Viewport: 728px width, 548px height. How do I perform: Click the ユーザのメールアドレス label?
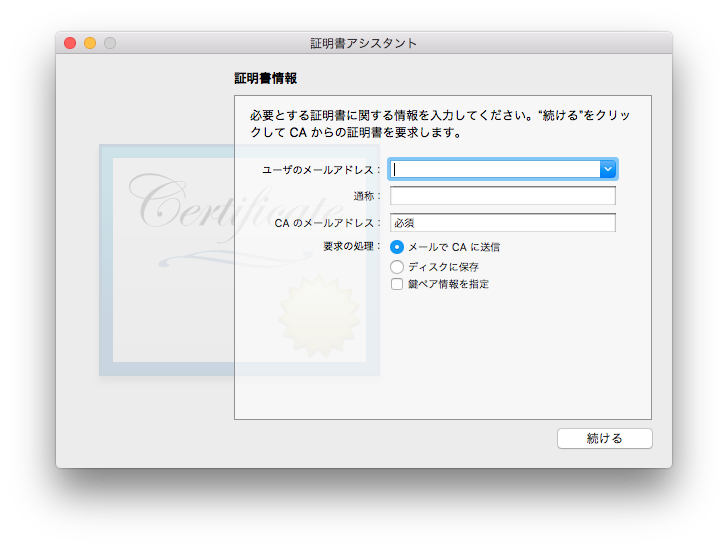pos(321,170)
